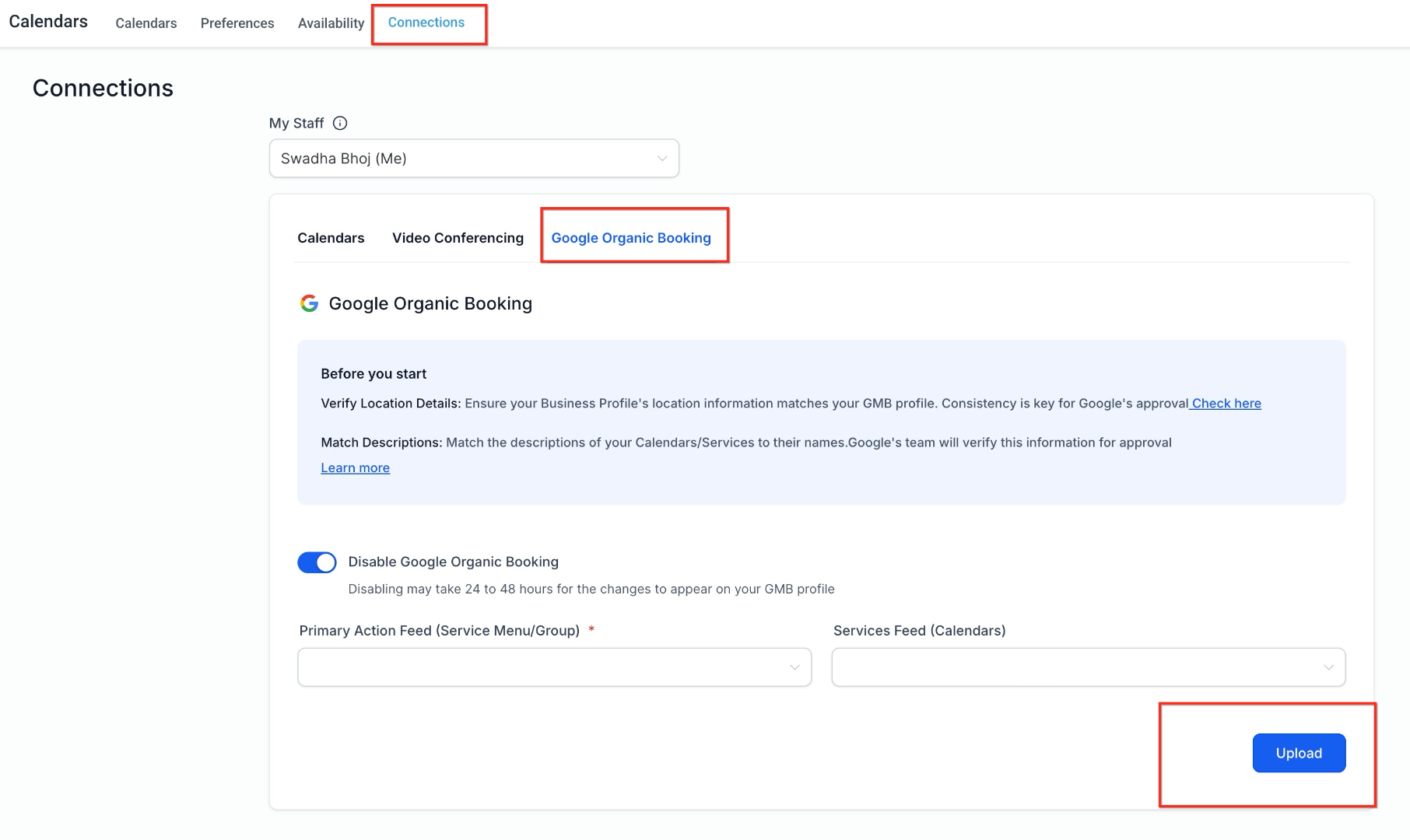The image size is (1410, 840).
Task: Open the Calendars top navigation tab
Action: [x=146, y=23]
